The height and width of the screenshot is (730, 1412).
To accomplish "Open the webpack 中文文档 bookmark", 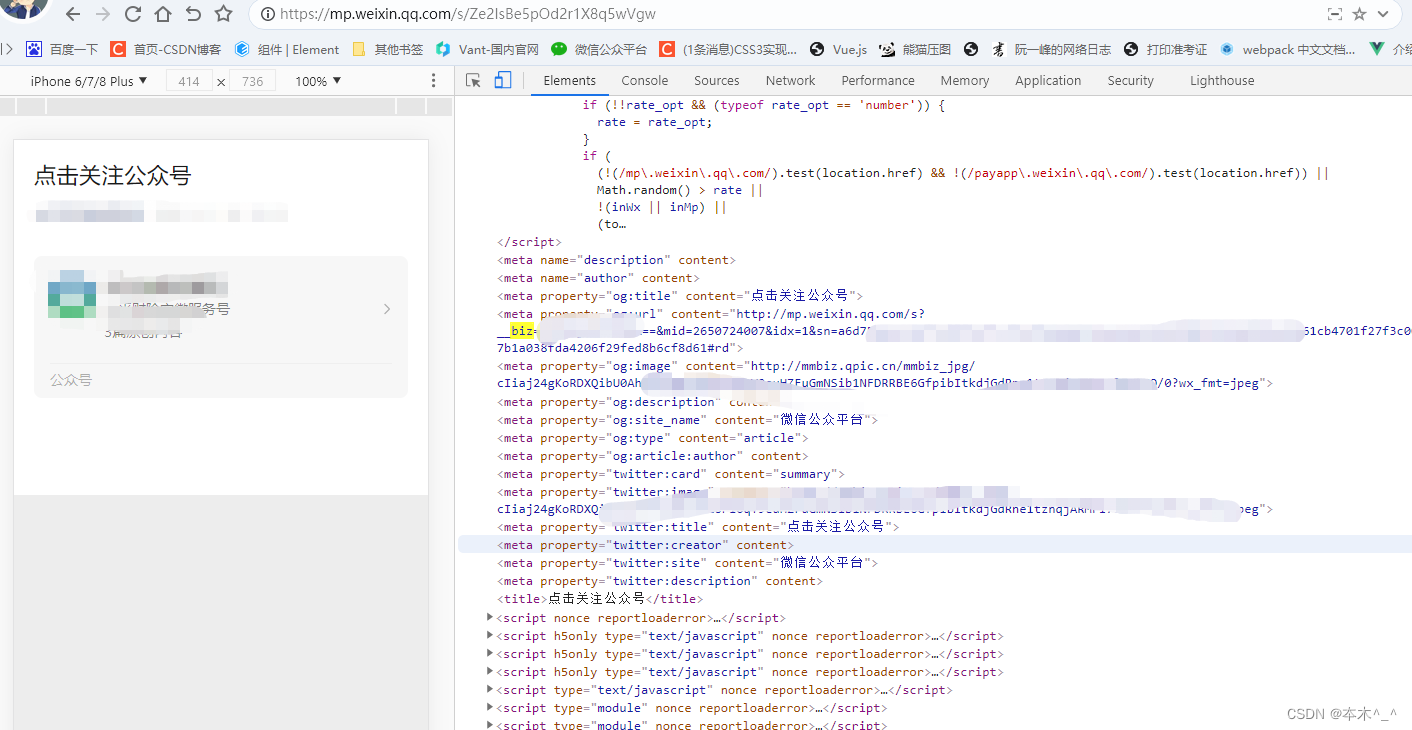I will [1288, 49].
